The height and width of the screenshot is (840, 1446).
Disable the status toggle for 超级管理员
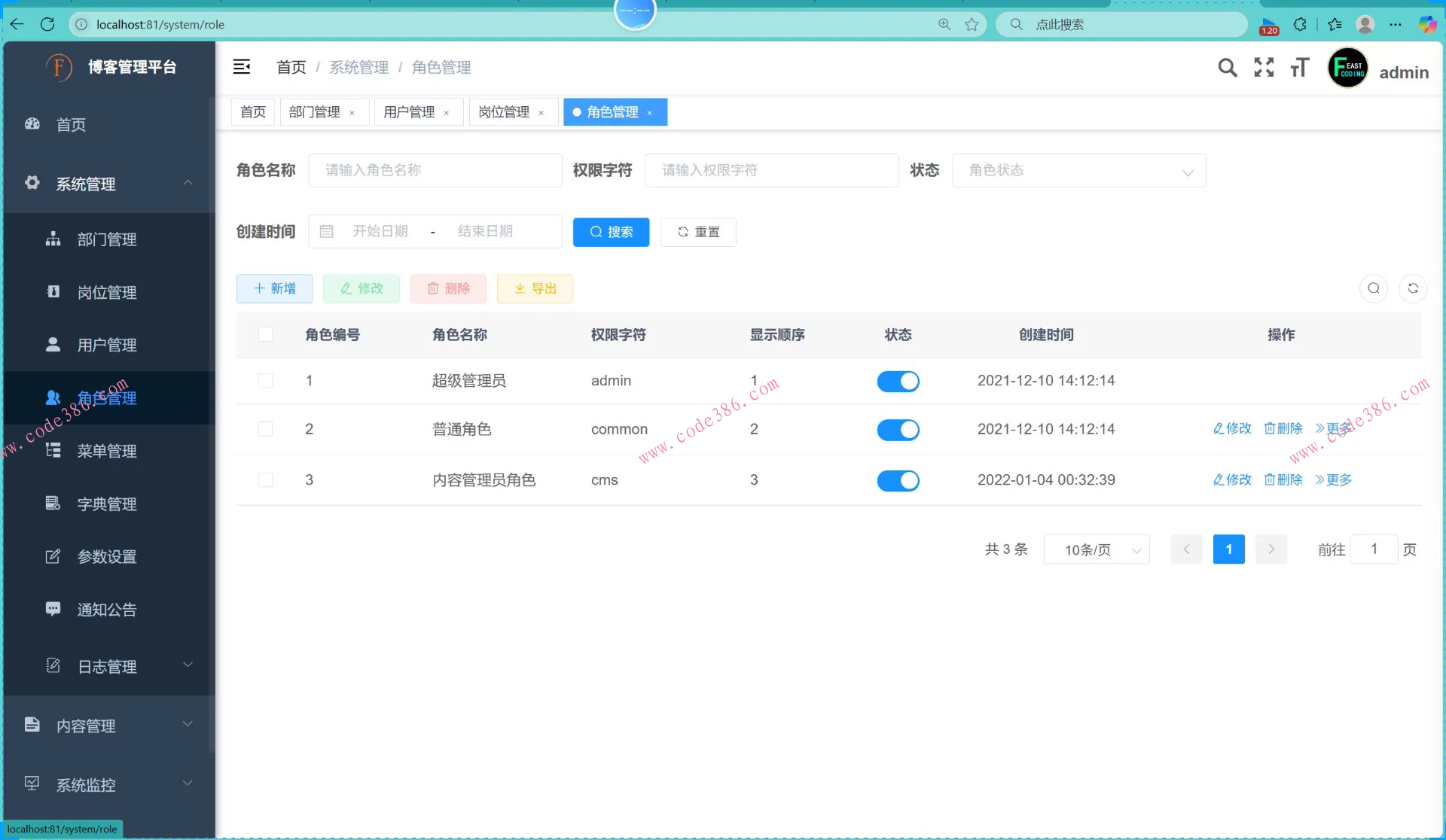(x=898, y=381)
